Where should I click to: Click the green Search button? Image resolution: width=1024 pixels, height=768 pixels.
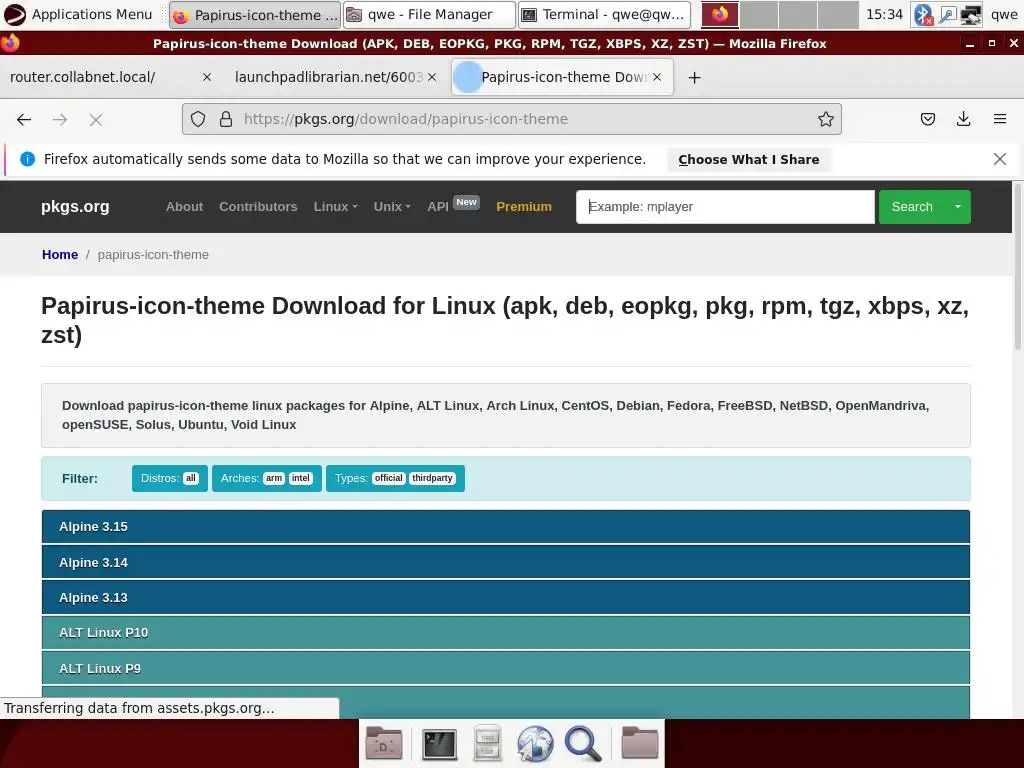912,207
